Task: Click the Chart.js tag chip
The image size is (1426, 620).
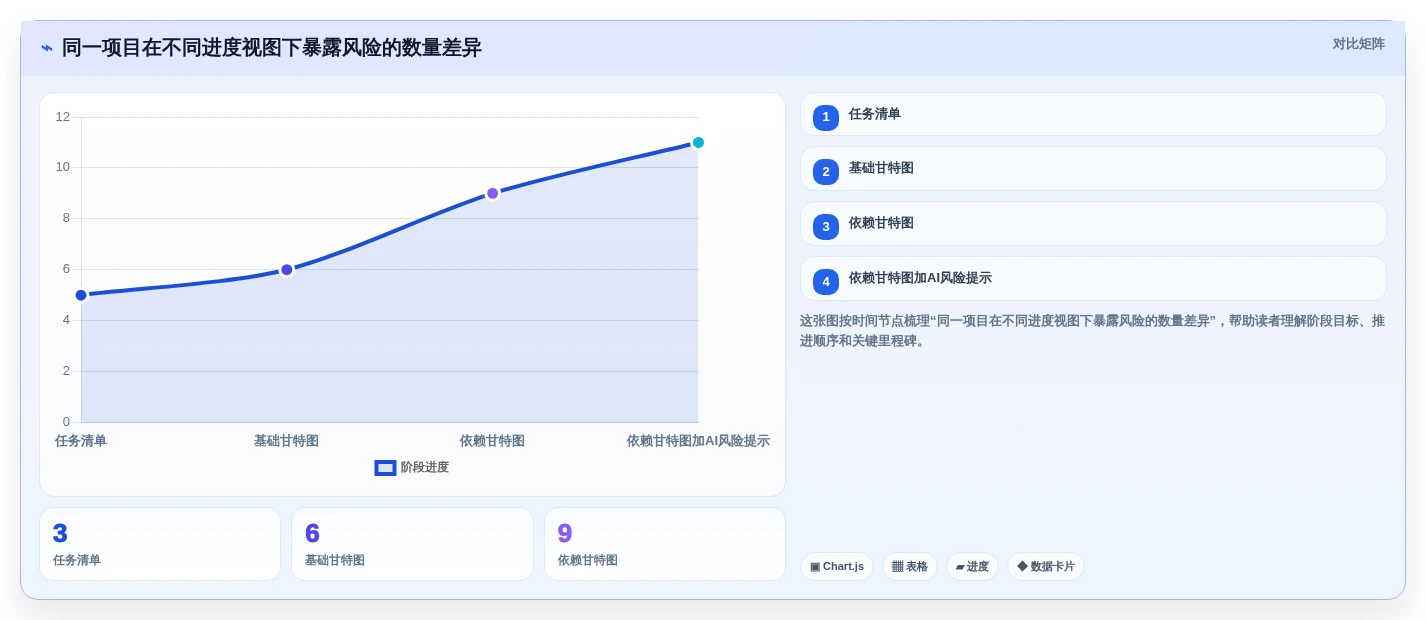Action: tap(837, 567)
